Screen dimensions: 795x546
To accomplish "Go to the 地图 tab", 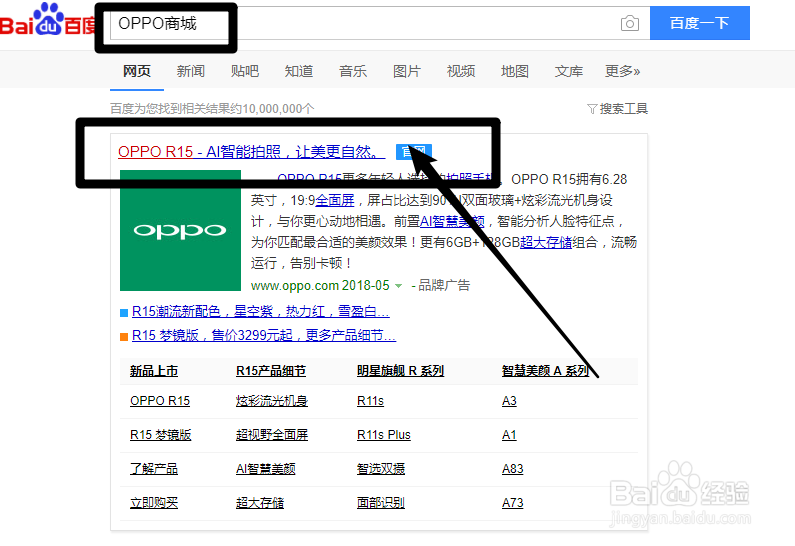I will tap(515, 71).
